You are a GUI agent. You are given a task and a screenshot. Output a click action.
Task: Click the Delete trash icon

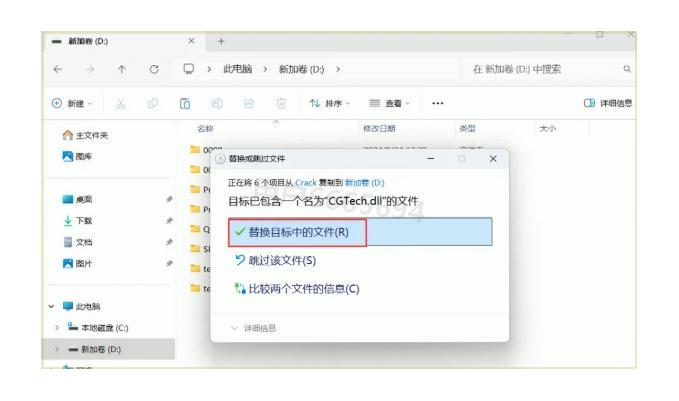[281, 103]
